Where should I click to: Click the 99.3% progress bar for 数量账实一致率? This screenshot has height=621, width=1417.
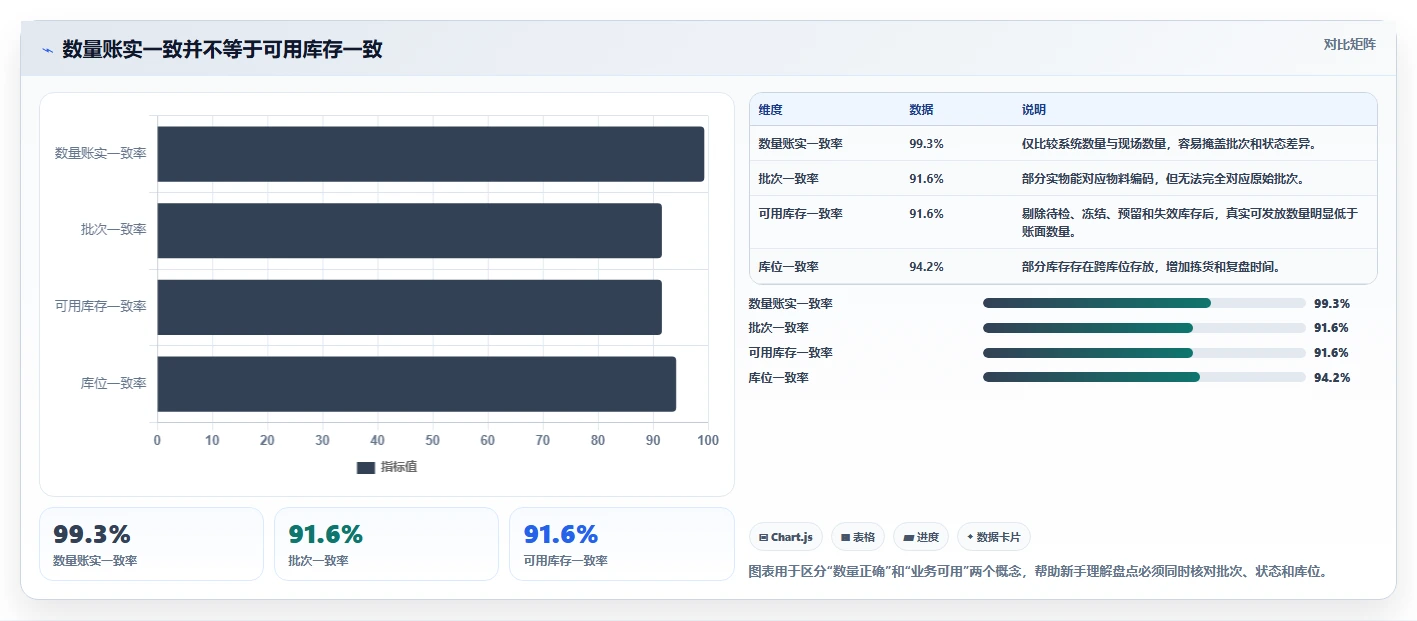[x=1144, y=303]
